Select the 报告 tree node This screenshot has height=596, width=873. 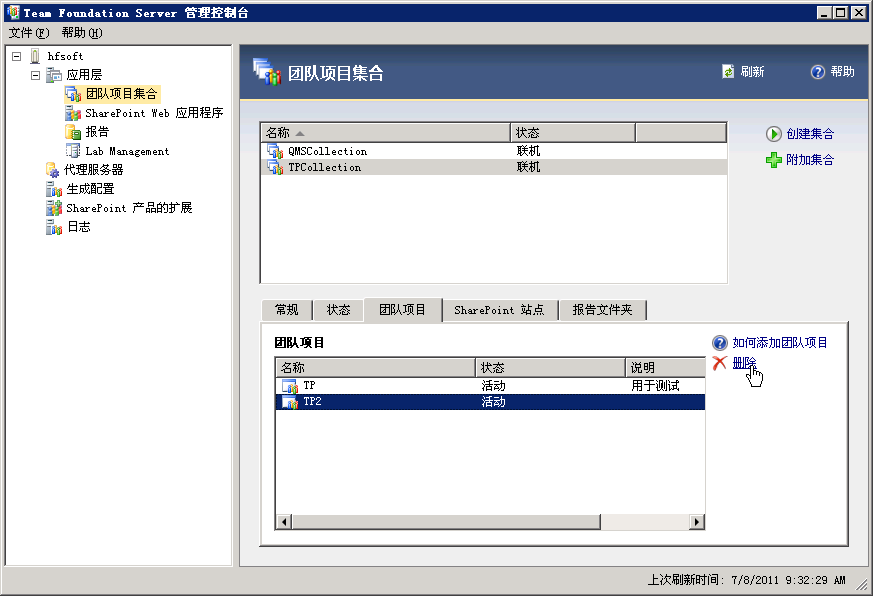coord(97,132)
